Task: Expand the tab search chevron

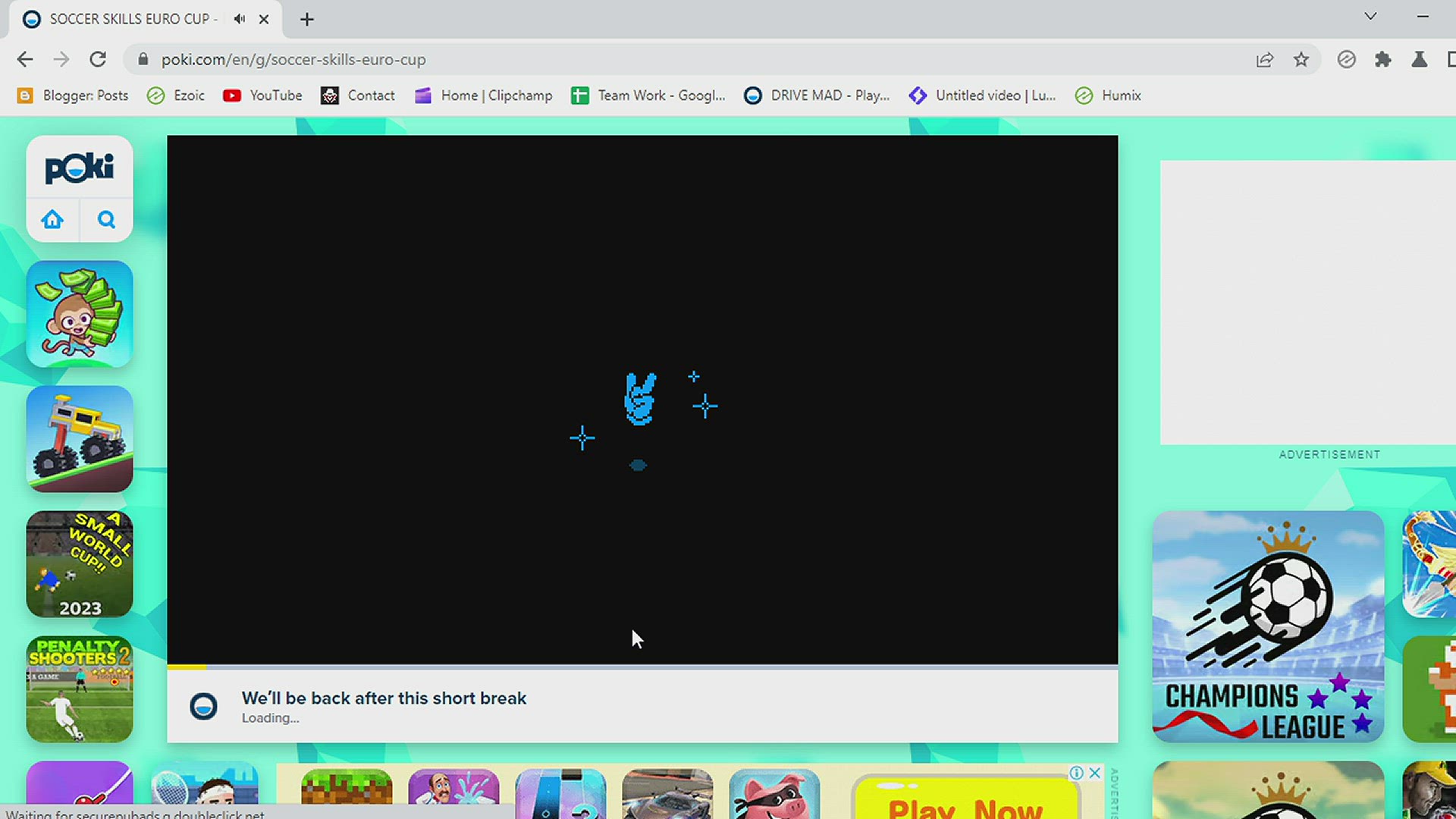Action: (x=1370, y=16)
